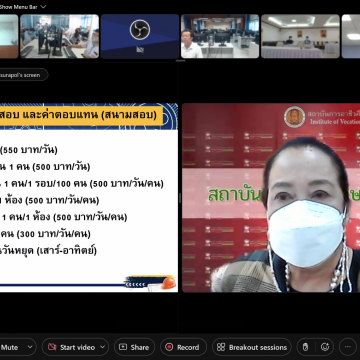
Task: Select the conference room video thumbnail
Action: [300, 36]
